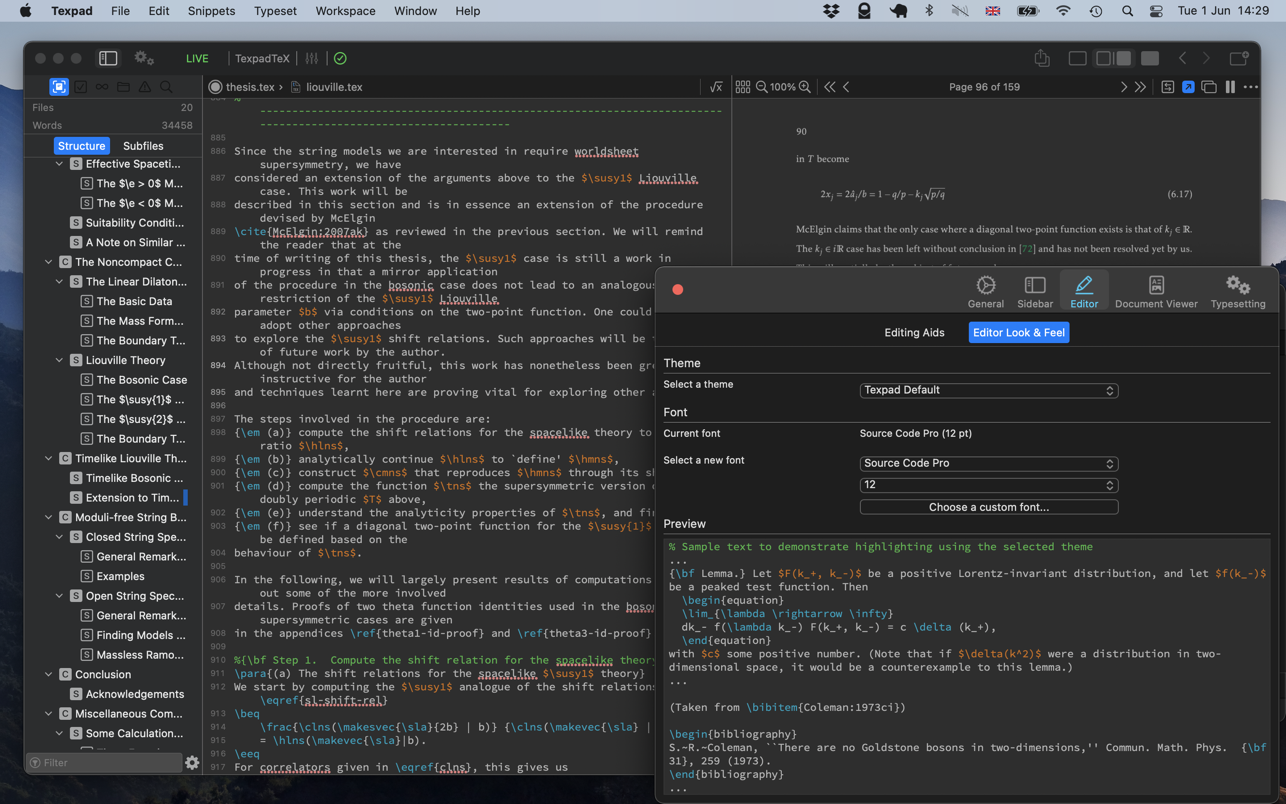
Task: Jump to last page of PDF
Action: point(1140,87)
